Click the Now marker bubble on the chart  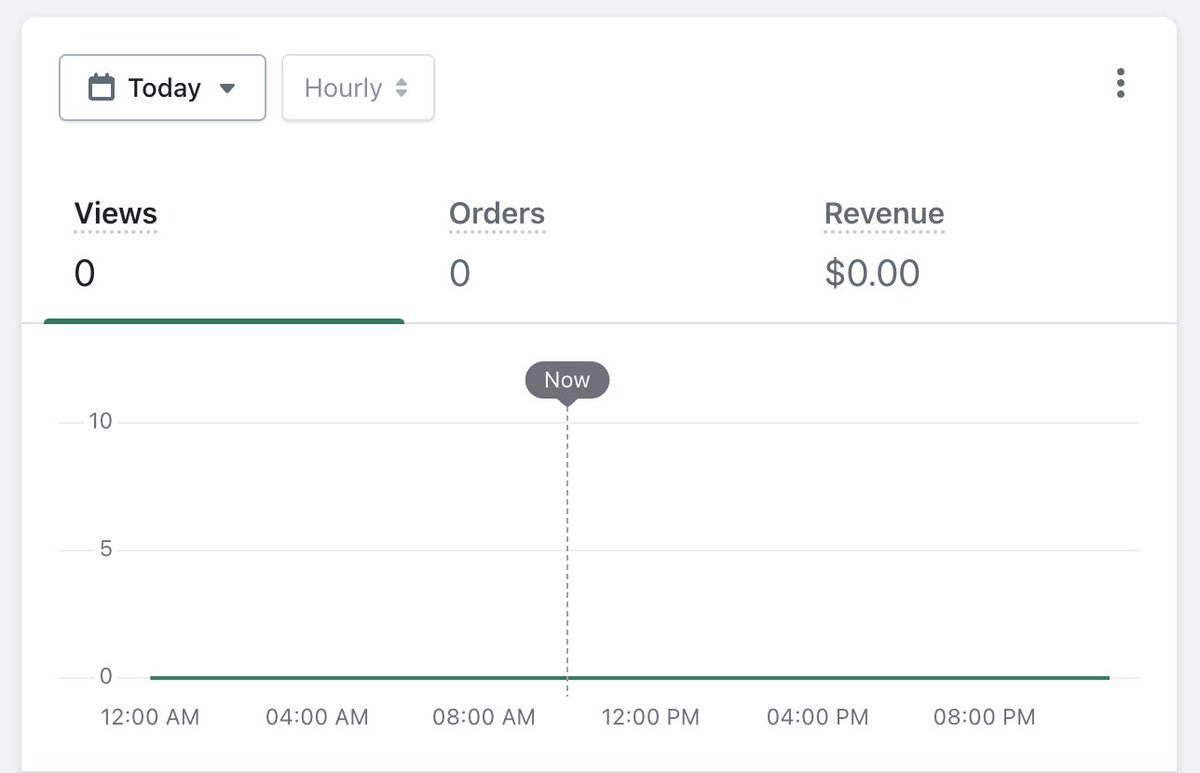tap(566, 379)
